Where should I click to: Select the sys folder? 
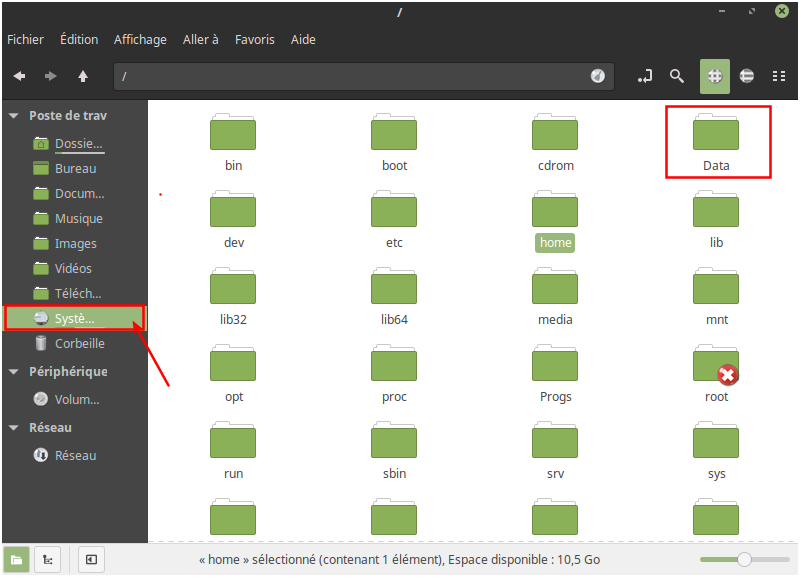716,452
